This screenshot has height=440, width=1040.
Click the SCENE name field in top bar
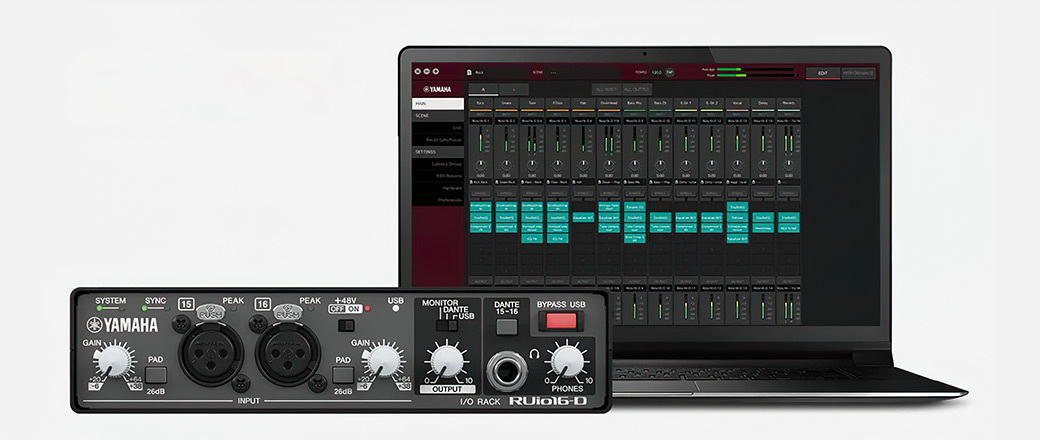[x=584, y=72]
